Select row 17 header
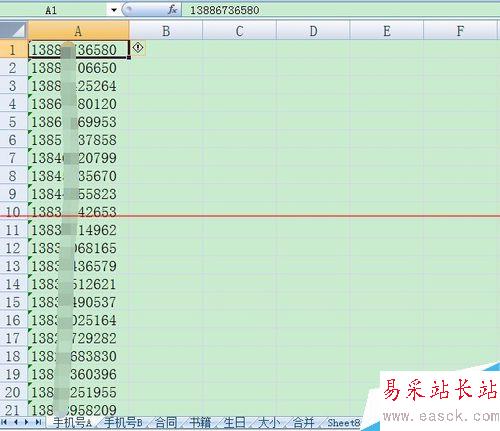The width and height of the screenshot is (500, 431). click(13, 338)
